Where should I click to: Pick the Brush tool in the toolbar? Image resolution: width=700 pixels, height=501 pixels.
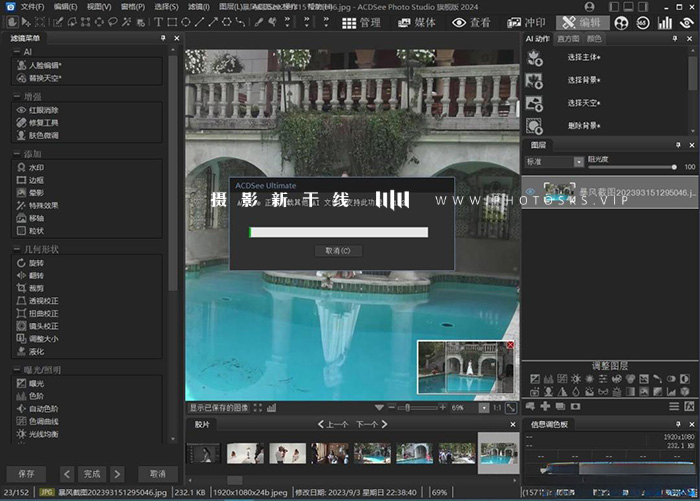258,22
